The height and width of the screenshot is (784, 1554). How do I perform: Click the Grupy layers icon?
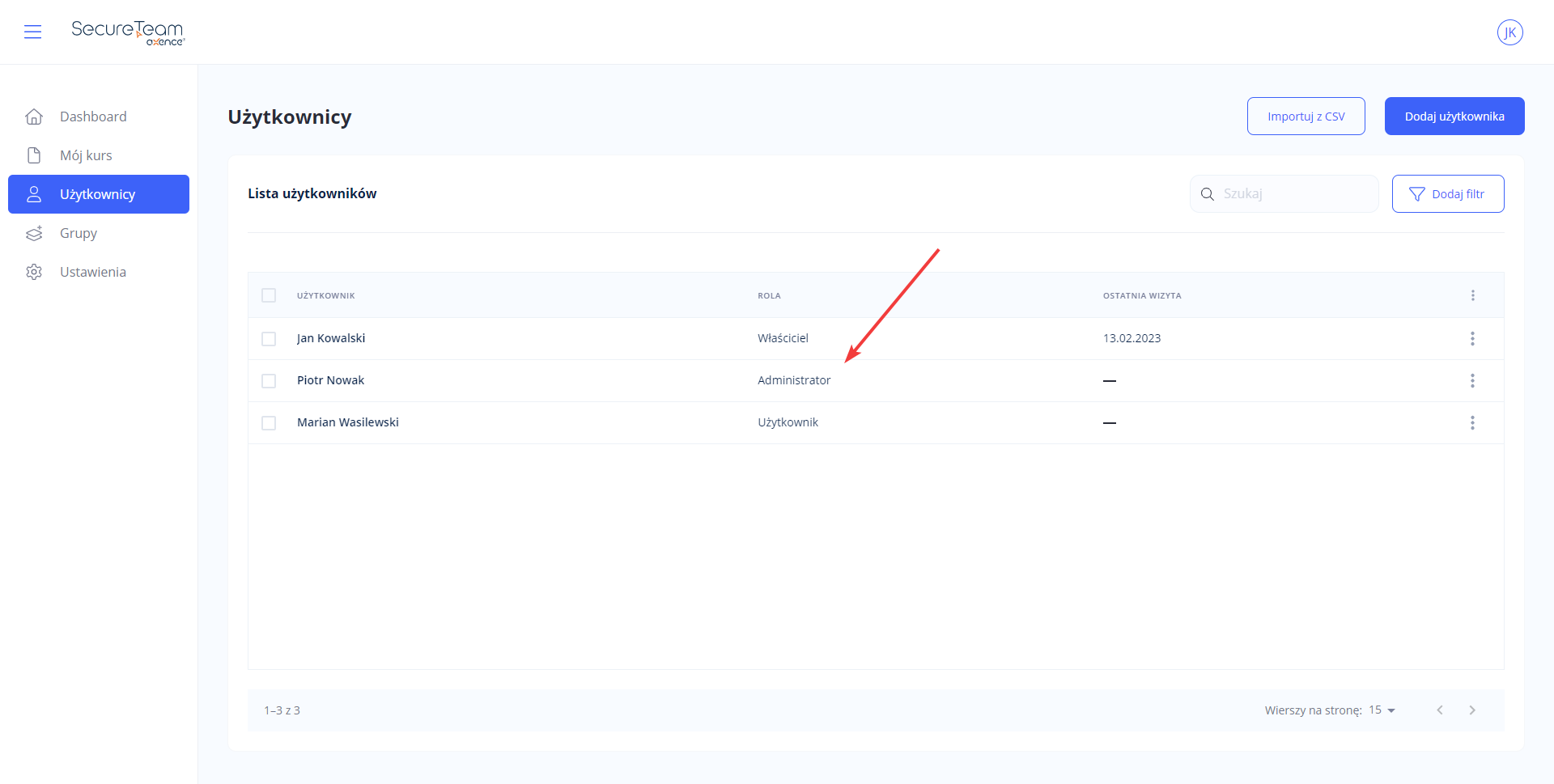(34, 233)
